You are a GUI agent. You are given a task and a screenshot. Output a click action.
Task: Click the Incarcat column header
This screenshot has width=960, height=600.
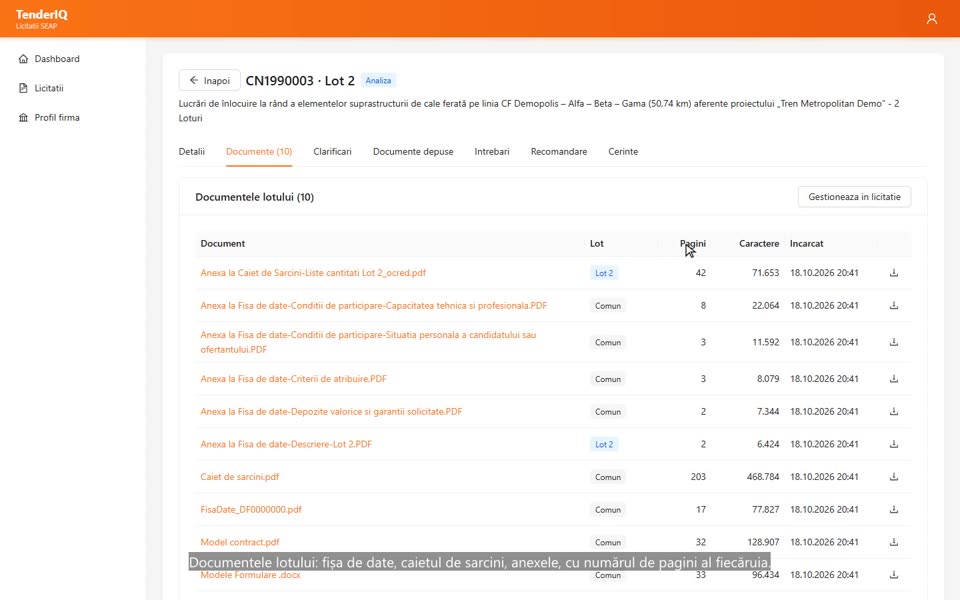pyautogui.click(x=806, y=244)
